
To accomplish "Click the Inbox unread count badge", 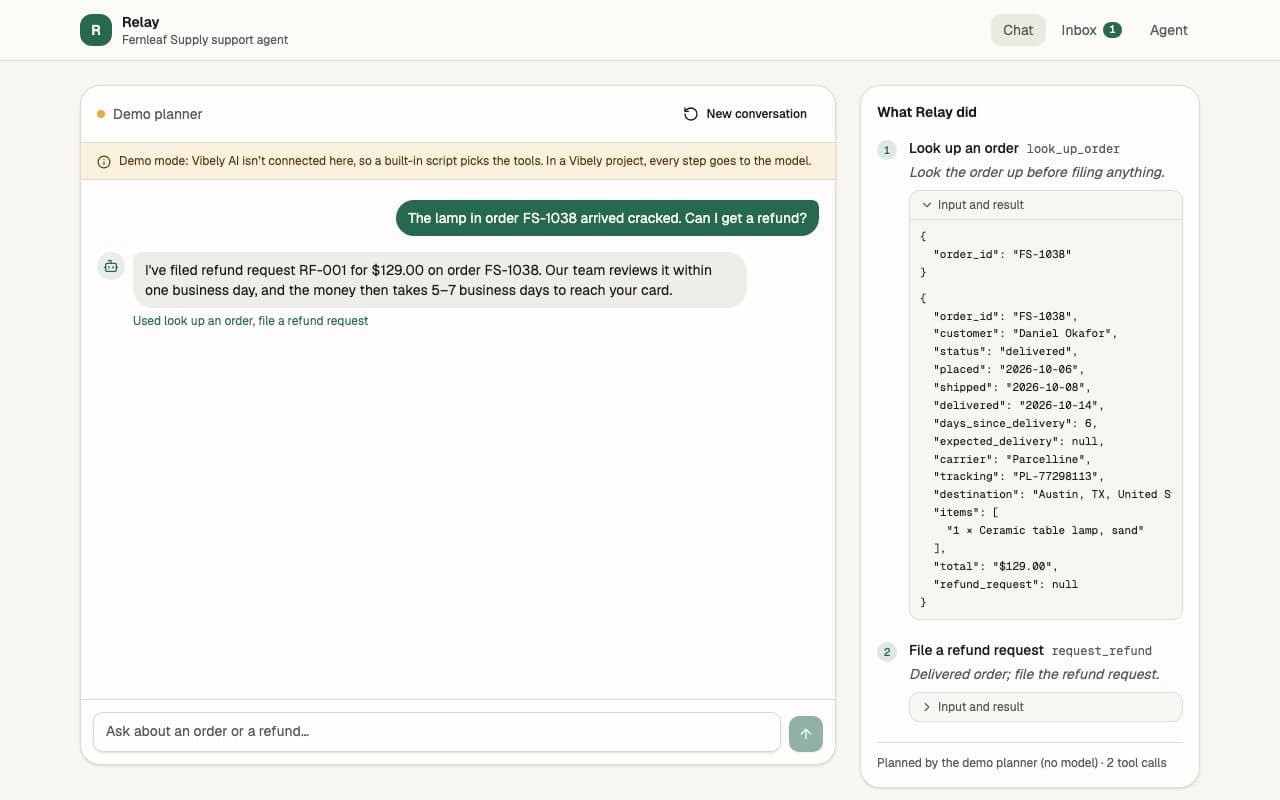I will (1112, 30).
